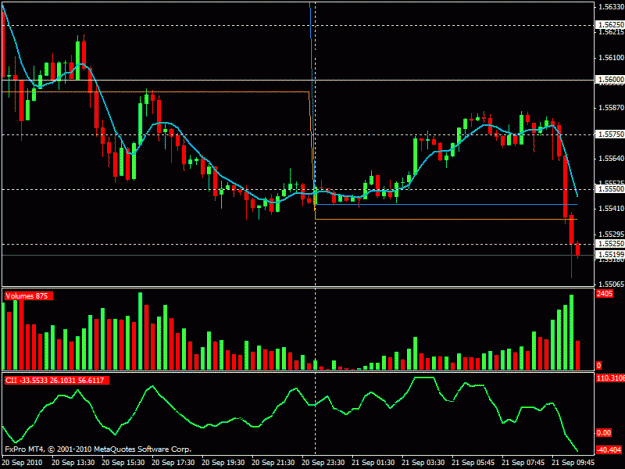Image resolution: width=625 pixels, height=469 pixels.
Task: Click the 21 Sep 09:45 time label
Action: (573, 463)
